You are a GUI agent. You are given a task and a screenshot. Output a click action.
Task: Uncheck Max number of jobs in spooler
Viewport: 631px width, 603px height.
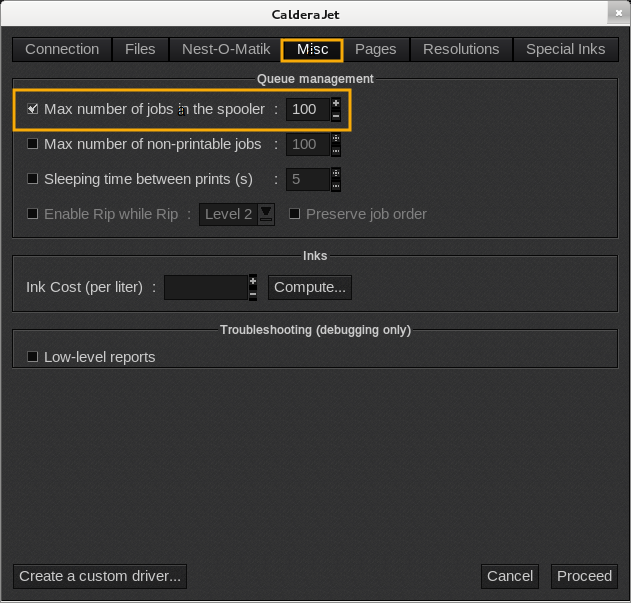coord(33,109)
